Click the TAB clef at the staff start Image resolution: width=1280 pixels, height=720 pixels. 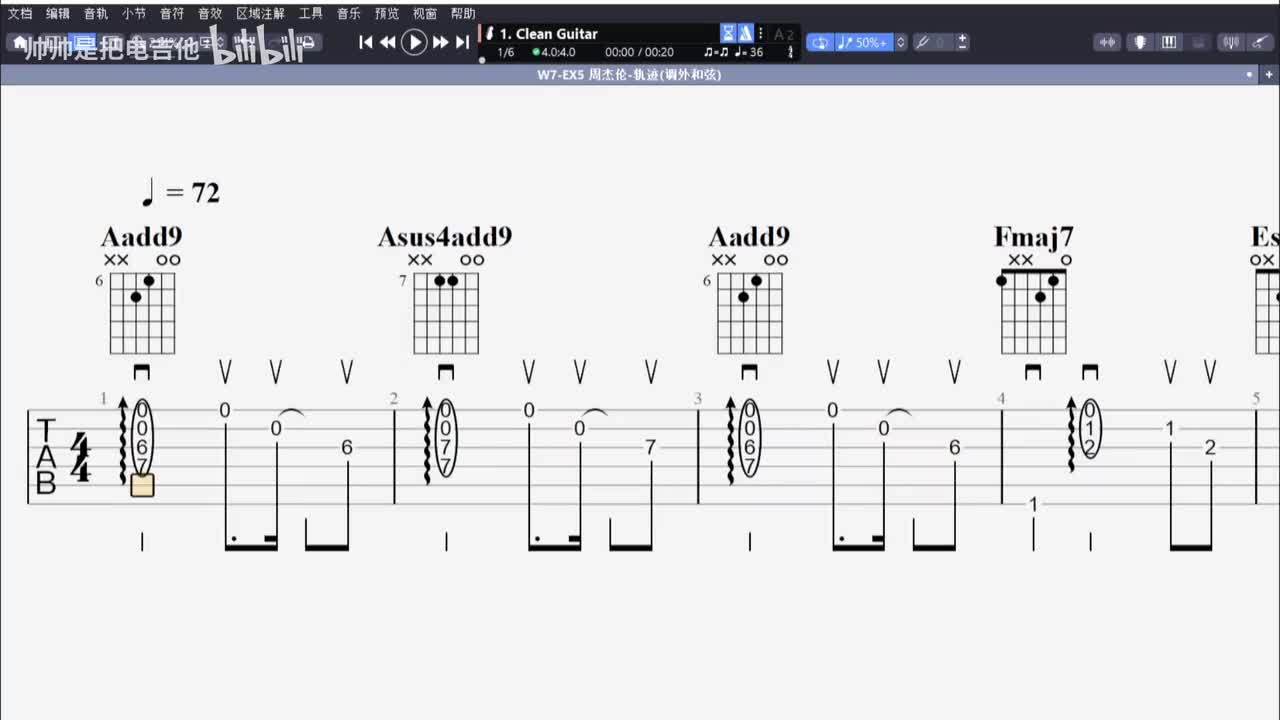click(x=46, y=457)
